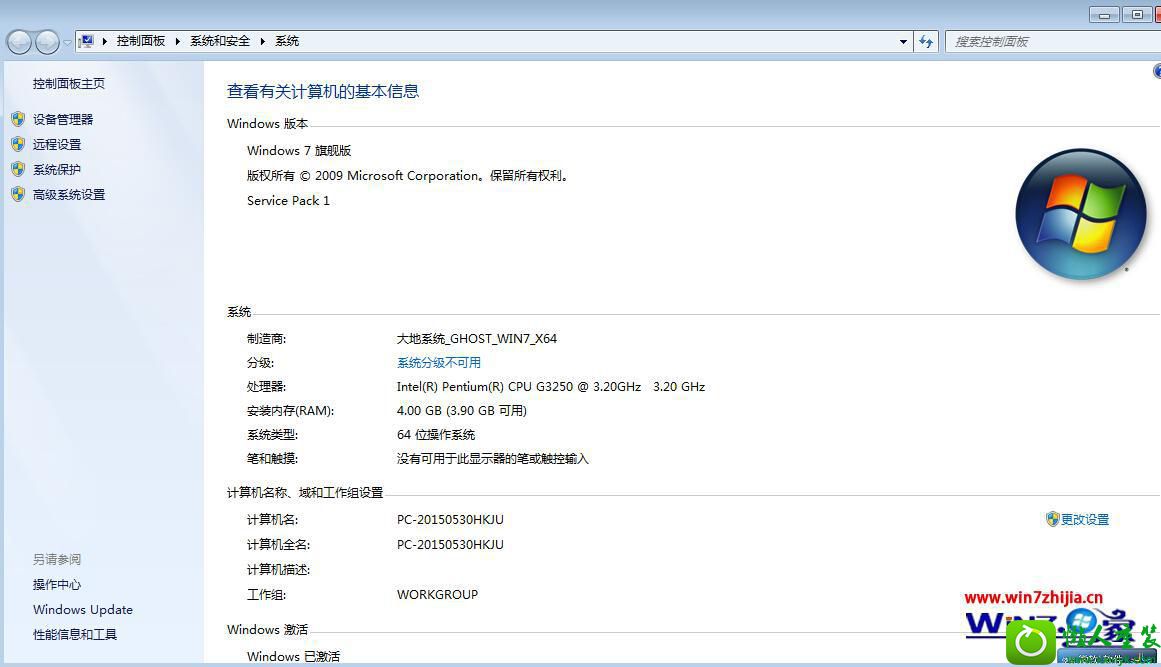Open 性能信息和工具 in the sidebar

pos(75,635)
